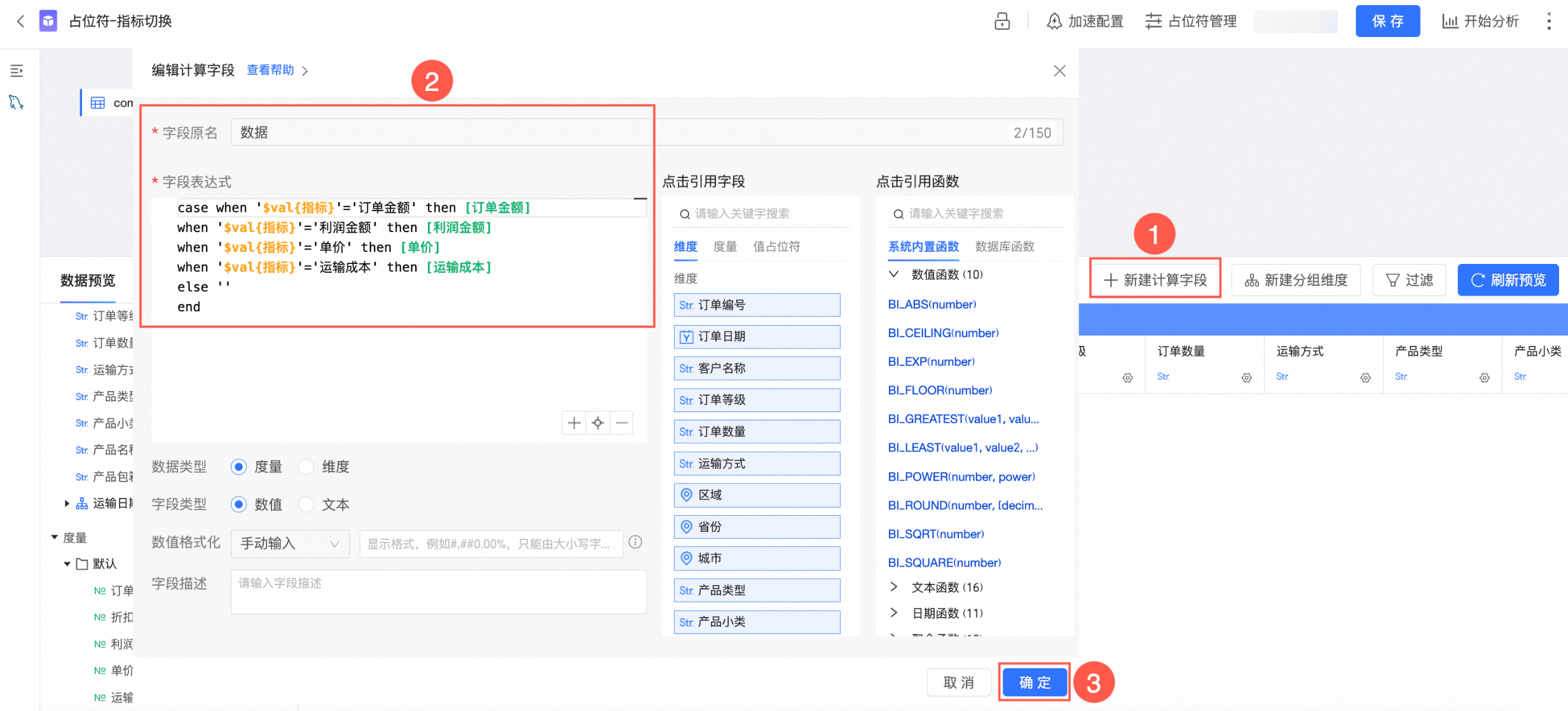Click 保存 button
The width and height of the screenshot is (1568, 711).
coord(1387,21)
